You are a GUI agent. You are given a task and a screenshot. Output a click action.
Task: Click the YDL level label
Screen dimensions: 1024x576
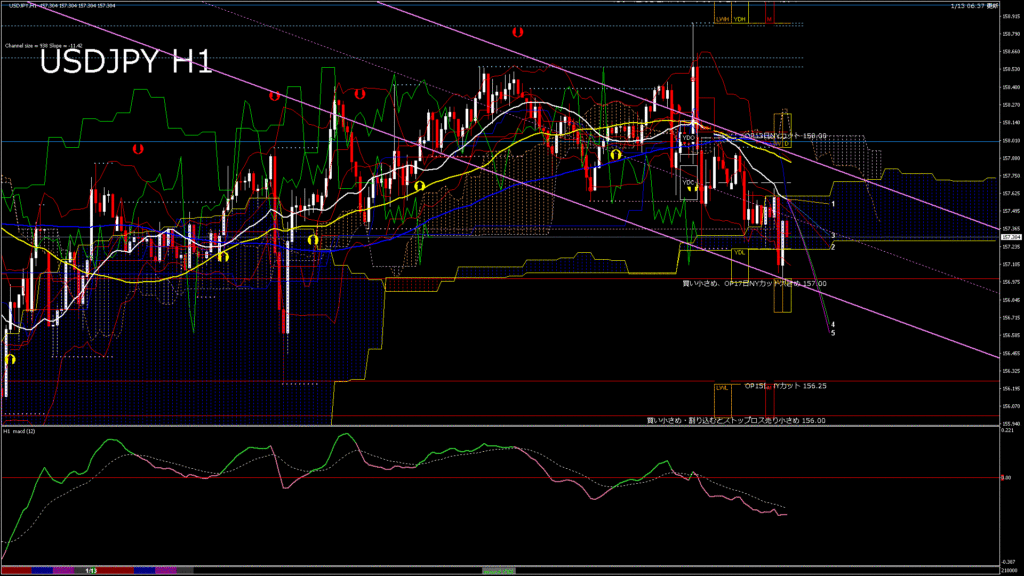coord(739,252)
